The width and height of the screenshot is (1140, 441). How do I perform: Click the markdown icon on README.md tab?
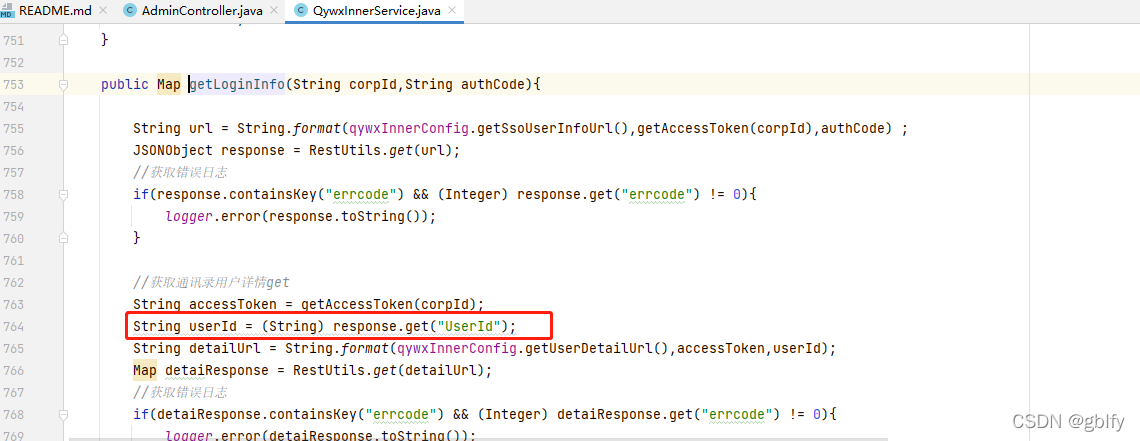tap(7, 11)
